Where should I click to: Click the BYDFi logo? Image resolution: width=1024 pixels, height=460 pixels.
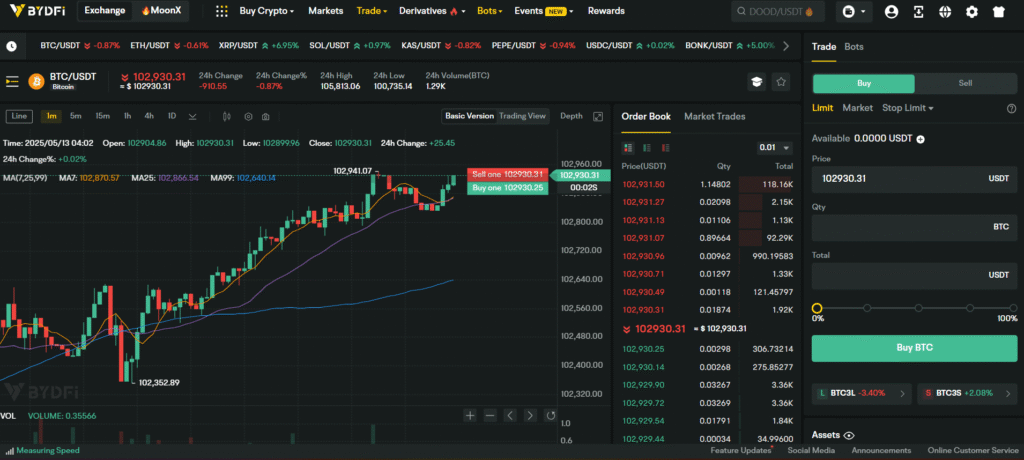click(39, 10)
